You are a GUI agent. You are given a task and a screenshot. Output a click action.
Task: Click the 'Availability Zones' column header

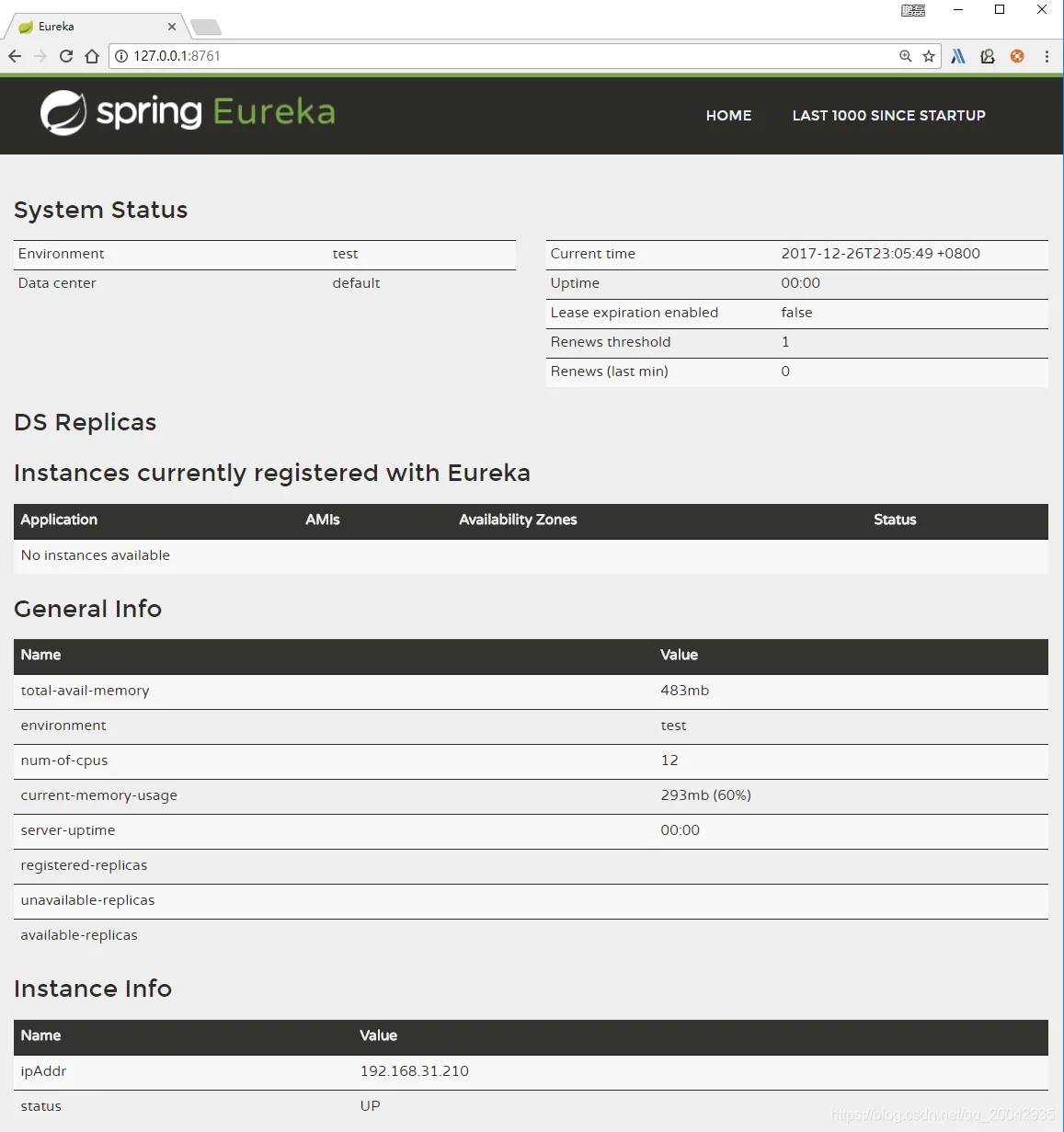(518, 520)
